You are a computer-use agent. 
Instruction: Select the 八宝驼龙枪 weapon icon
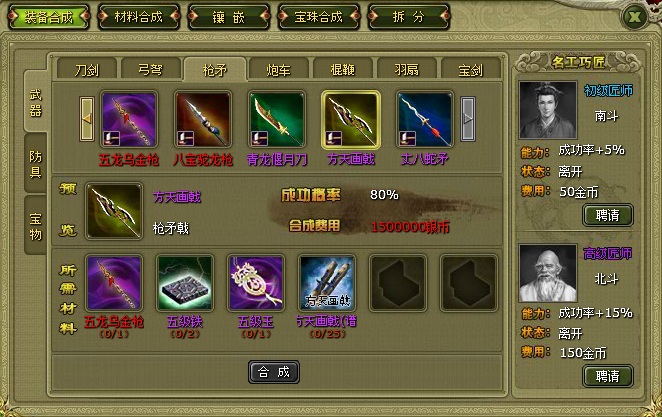[203, 120]
